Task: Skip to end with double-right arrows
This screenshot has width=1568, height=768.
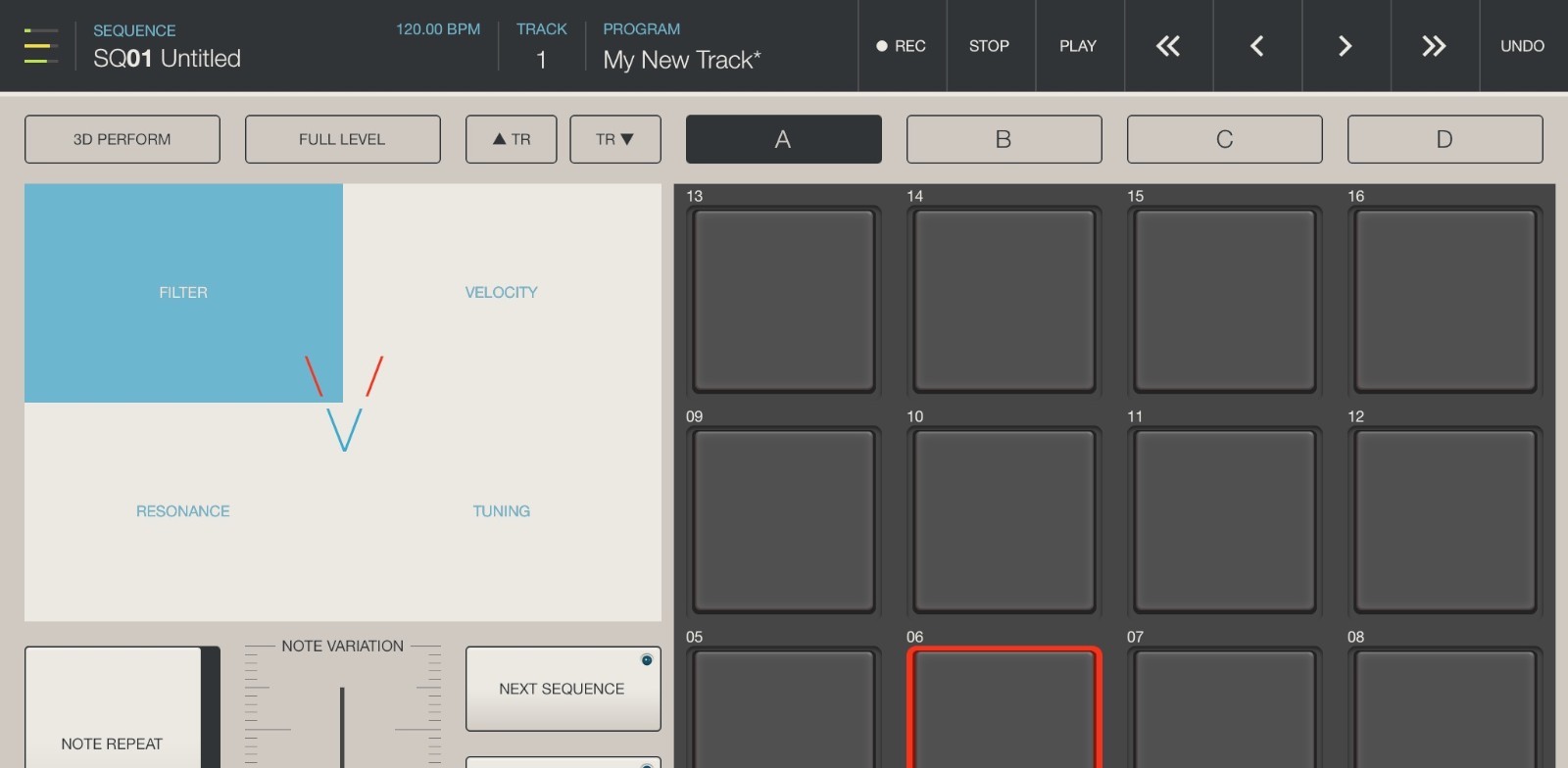Action: pos(1434,46)
